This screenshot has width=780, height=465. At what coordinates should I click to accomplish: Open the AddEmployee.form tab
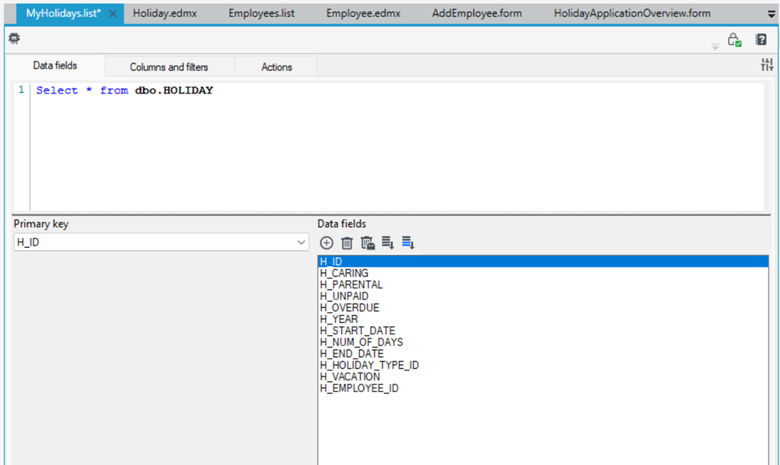[x=477, y=13]
